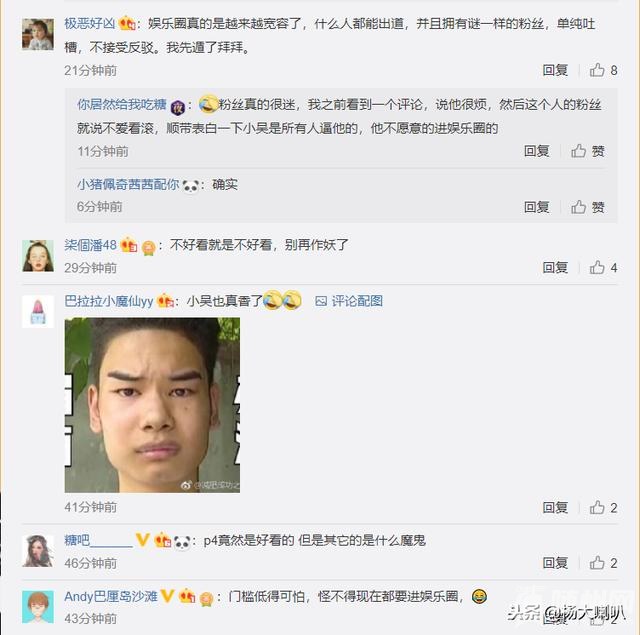Like the comment by 极恶好凶

(603, 70)
